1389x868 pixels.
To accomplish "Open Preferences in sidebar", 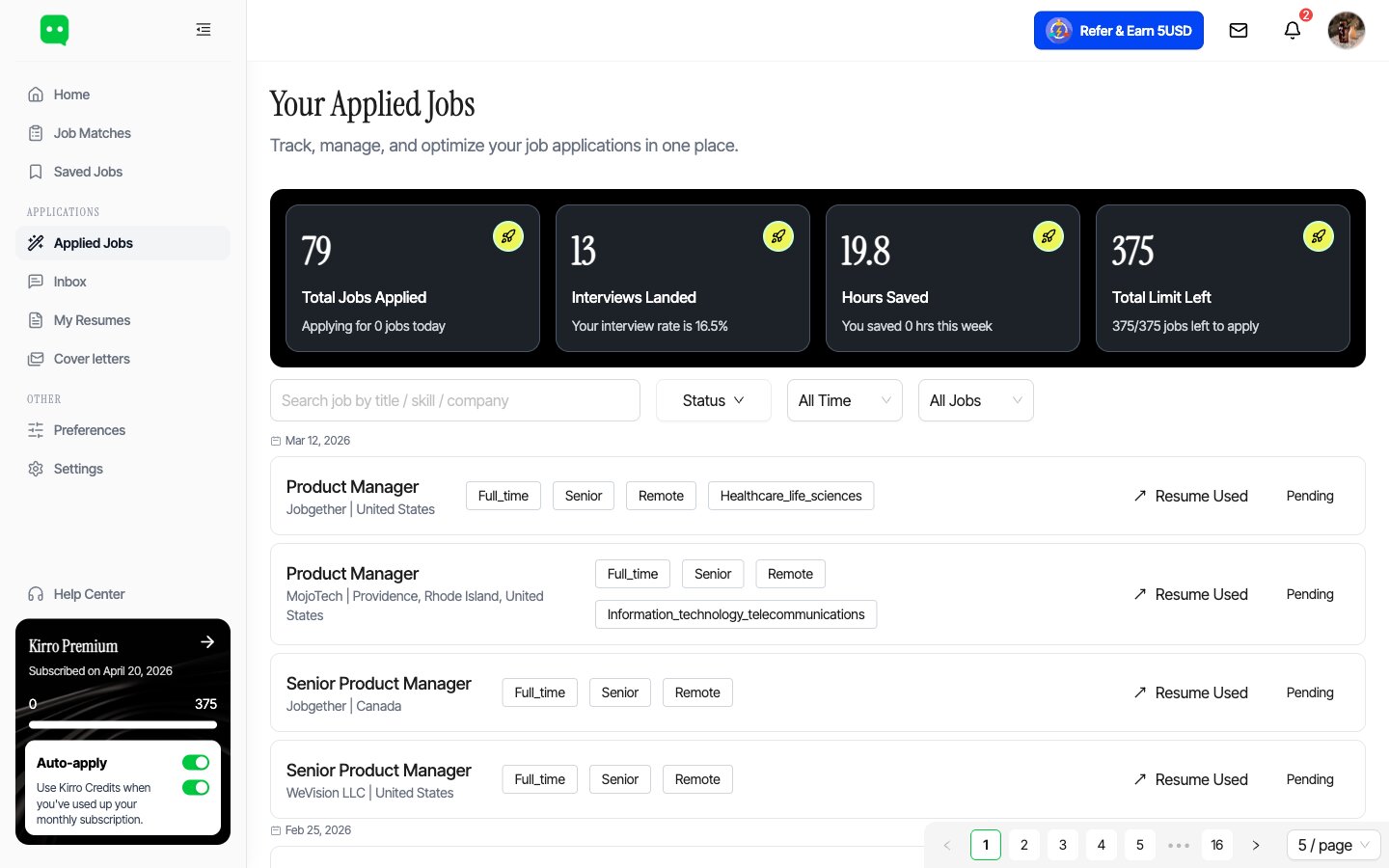I will pos(123,430).
